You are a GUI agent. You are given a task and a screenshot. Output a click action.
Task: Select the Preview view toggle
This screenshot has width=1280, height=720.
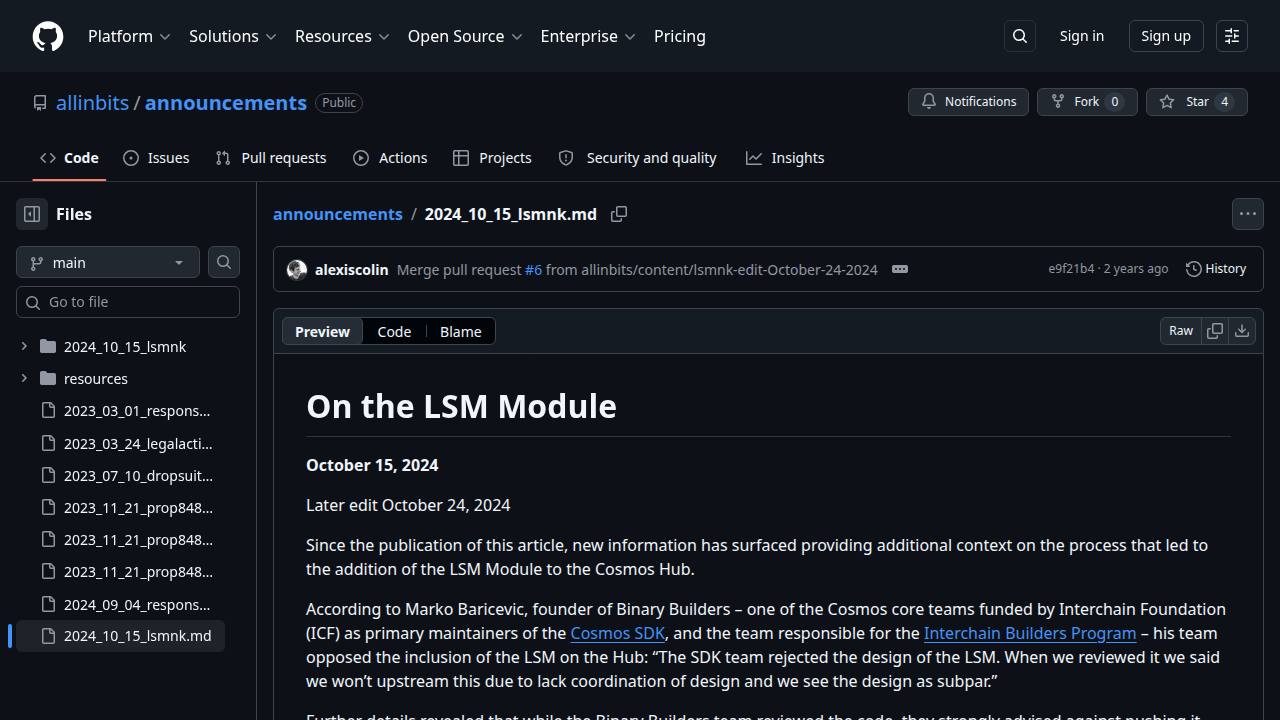[x=322, y=331]
